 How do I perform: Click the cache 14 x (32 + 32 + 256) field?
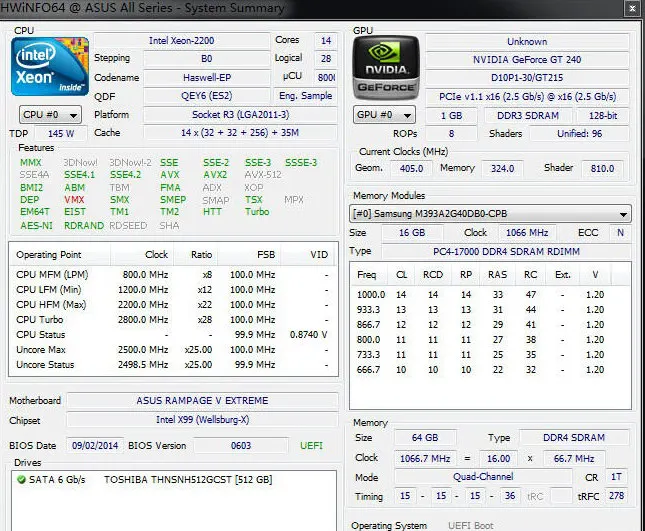click(240, 132)
